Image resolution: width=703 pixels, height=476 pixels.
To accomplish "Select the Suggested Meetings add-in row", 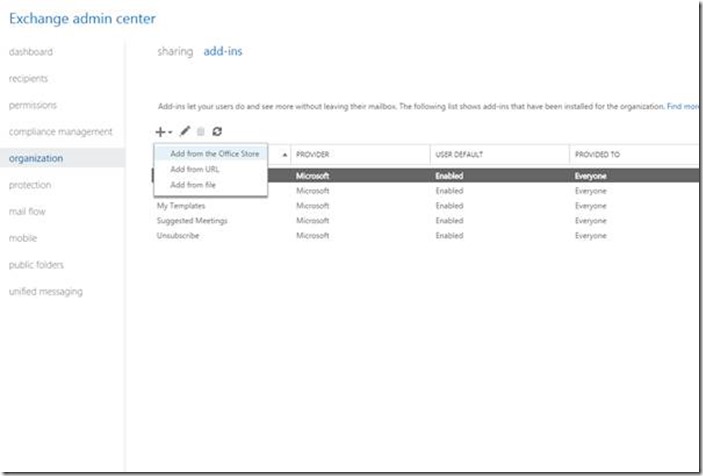I will 191,221.
